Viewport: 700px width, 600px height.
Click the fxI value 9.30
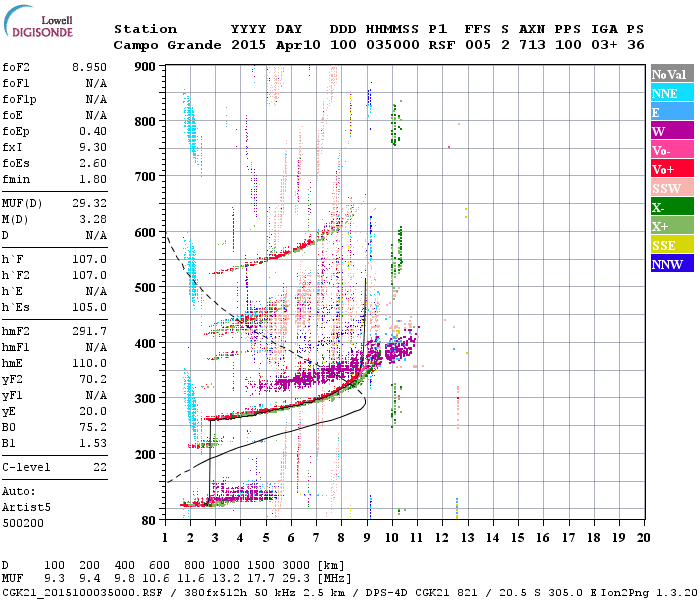[93, 147]
